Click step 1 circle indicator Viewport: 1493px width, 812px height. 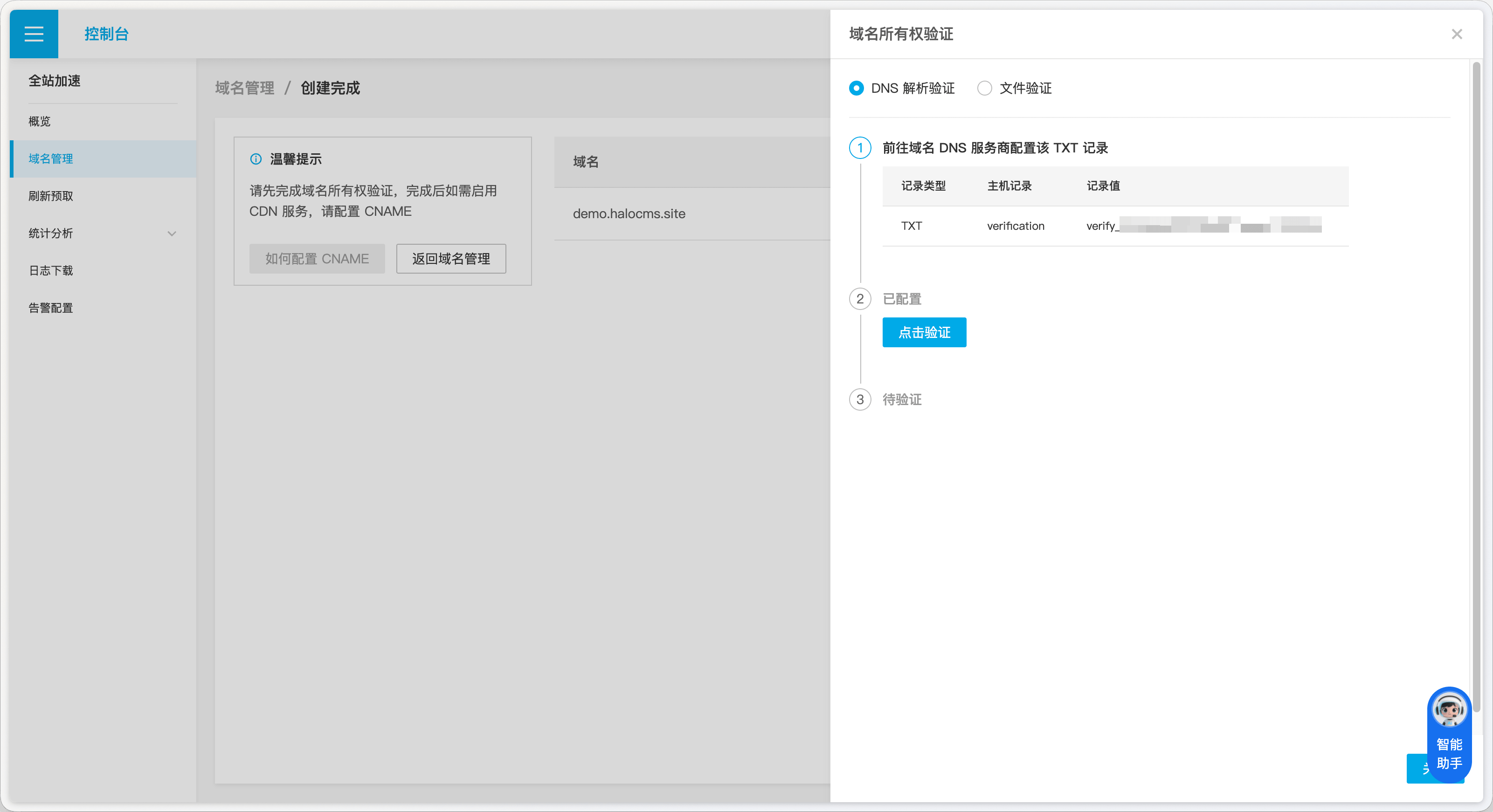tap(859, 148)
